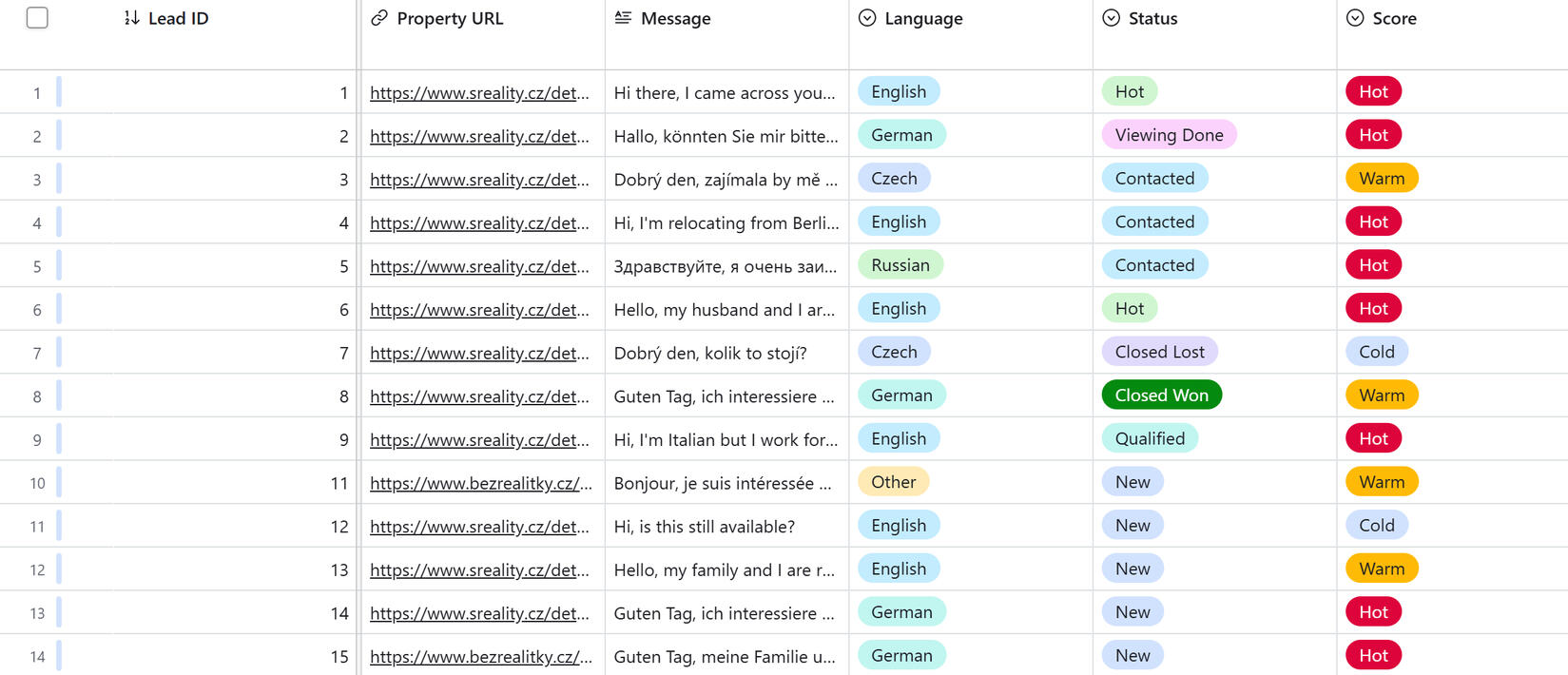
Task: Click the Hot score tag in row 14
Action: pos(1373,655)
